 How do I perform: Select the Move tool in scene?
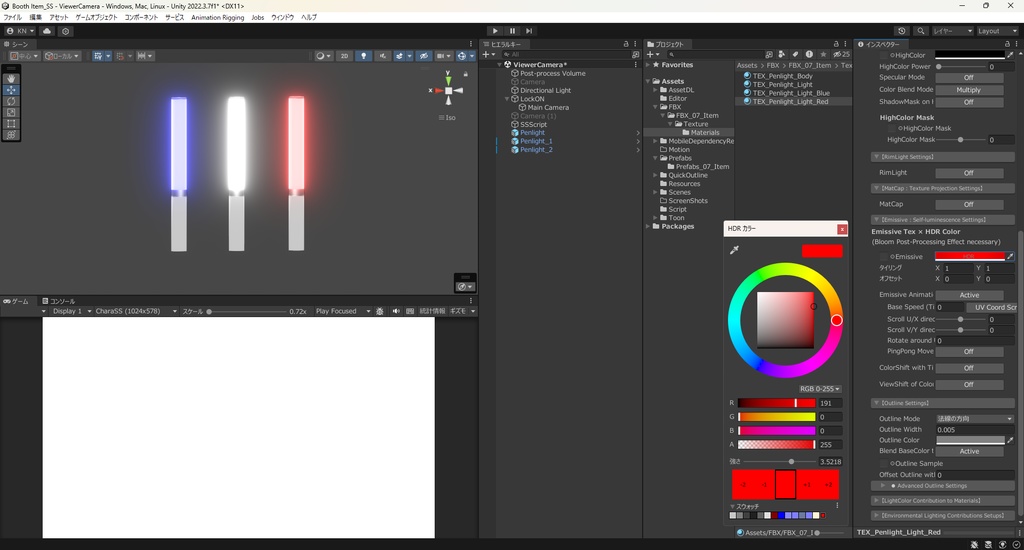pos(11,89)
